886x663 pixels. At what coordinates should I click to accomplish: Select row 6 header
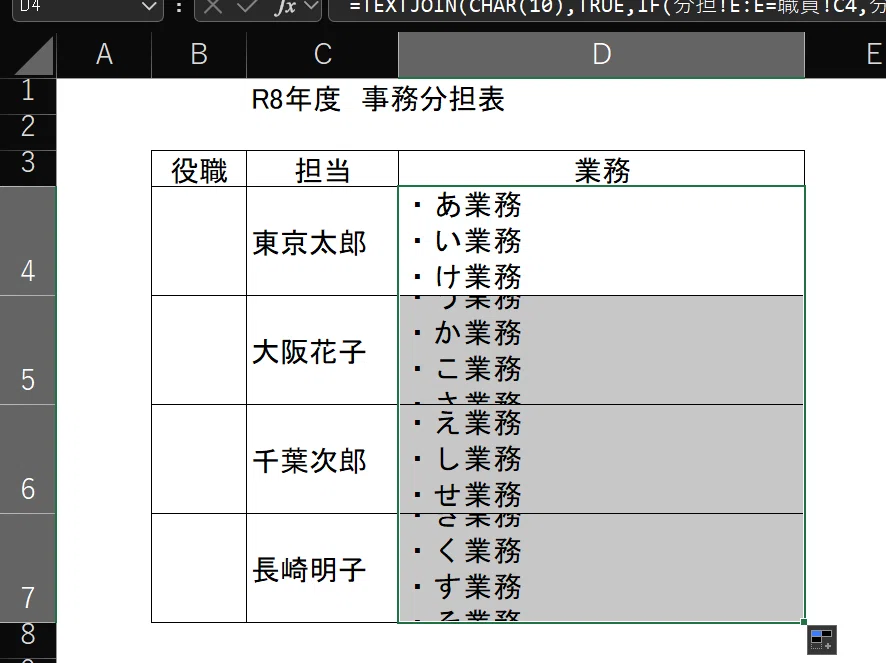28,459
